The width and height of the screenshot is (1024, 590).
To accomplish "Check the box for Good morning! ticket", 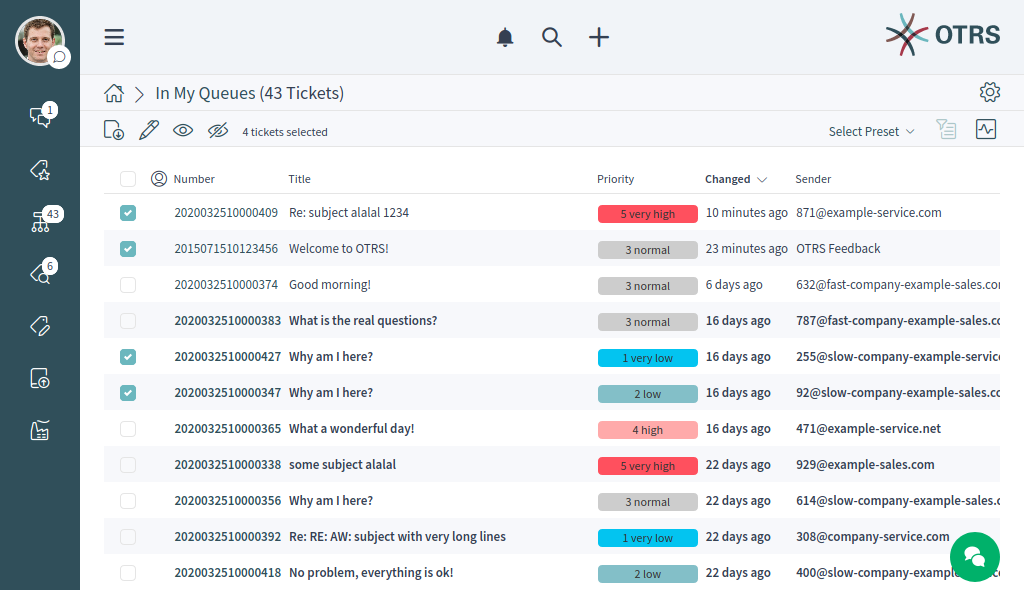I will 128,285.
